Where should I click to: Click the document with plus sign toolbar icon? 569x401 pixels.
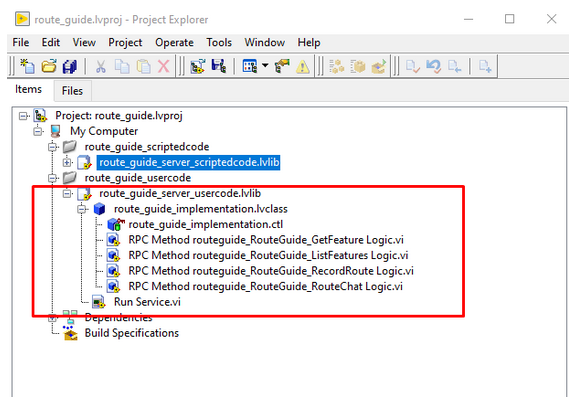click(485, 66)
